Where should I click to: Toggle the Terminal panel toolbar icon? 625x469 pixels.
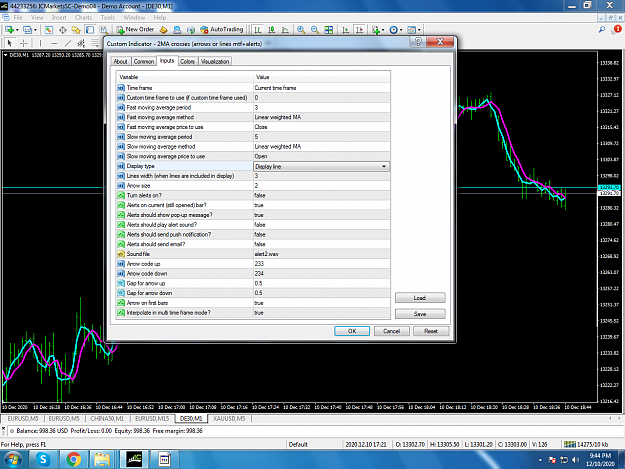click(90, 30)
